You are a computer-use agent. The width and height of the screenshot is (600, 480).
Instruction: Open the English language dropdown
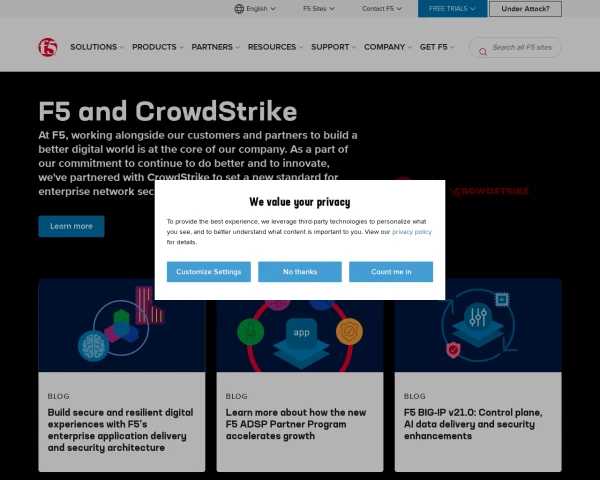255,8
